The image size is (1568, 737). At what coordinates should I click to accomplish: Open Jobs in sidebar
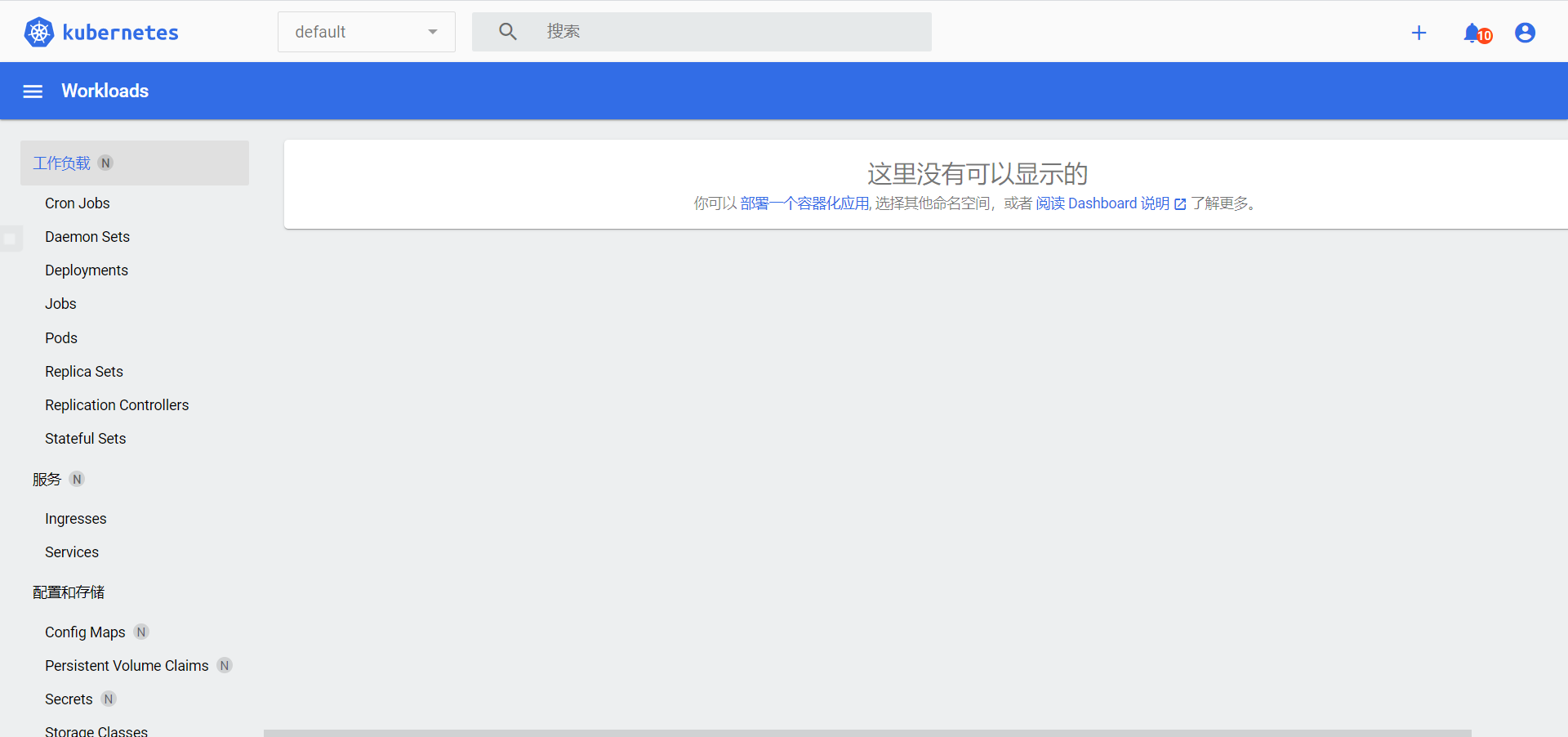point(60,304)
